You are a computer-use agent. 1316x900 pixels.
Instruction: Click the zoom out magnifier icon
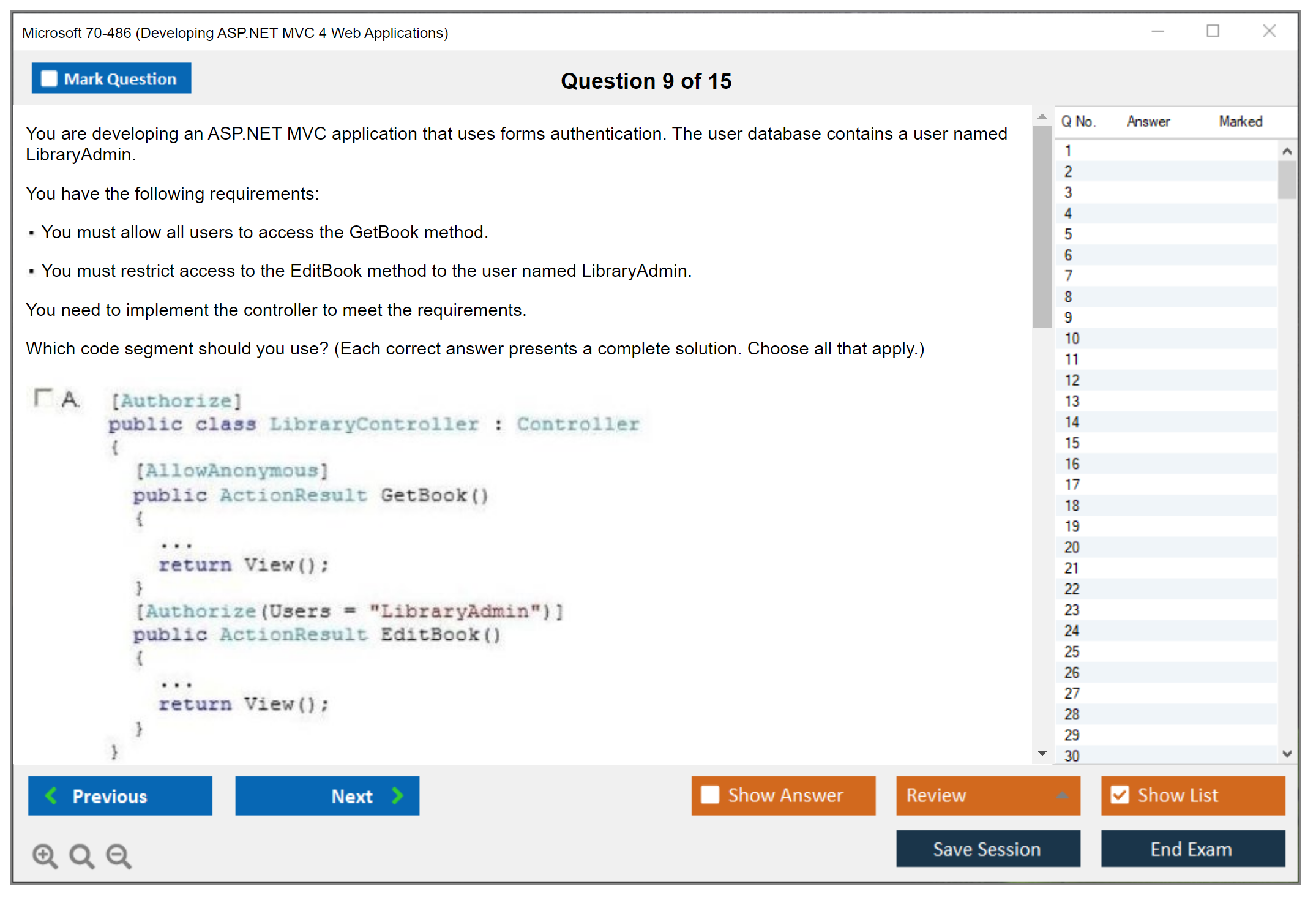(x=118, y=855)
